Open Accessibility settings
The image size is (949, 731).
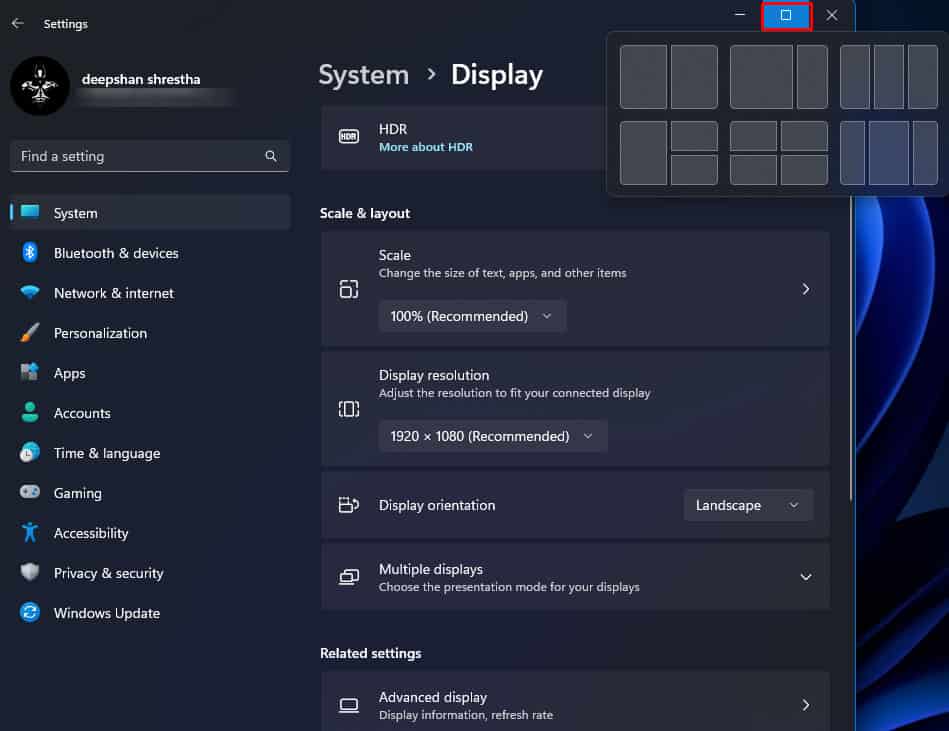150,532
